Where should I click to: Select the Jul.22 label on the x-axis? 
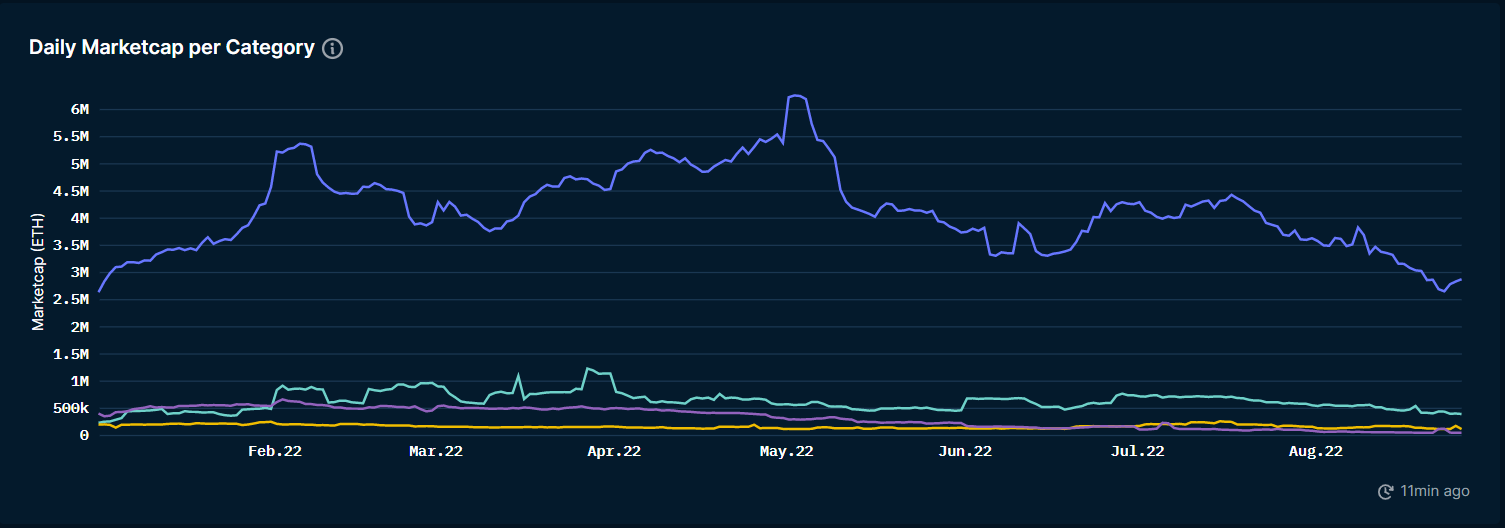point(1137,452)
